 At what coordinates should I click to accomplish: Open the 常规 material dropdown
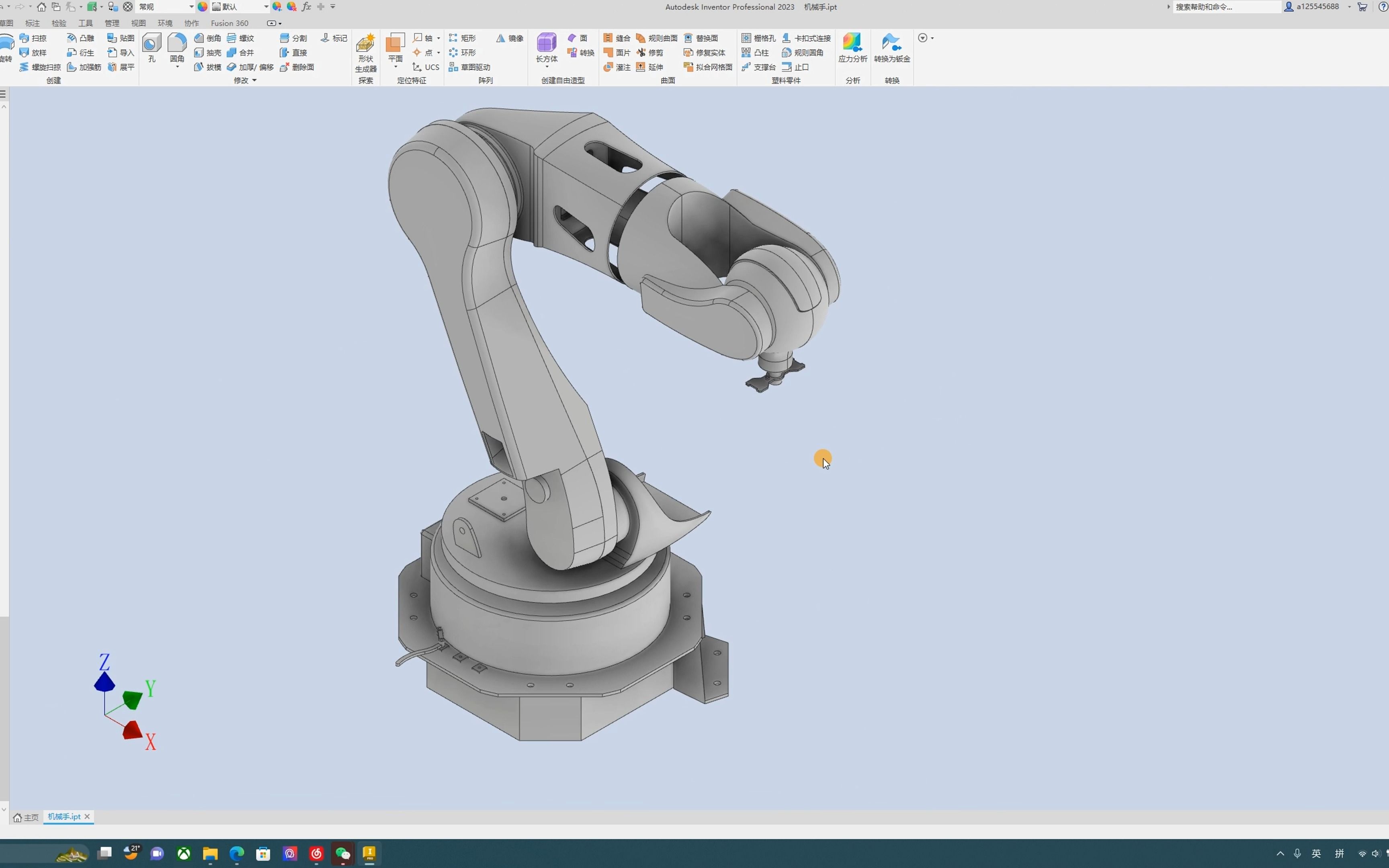[191, 7]
